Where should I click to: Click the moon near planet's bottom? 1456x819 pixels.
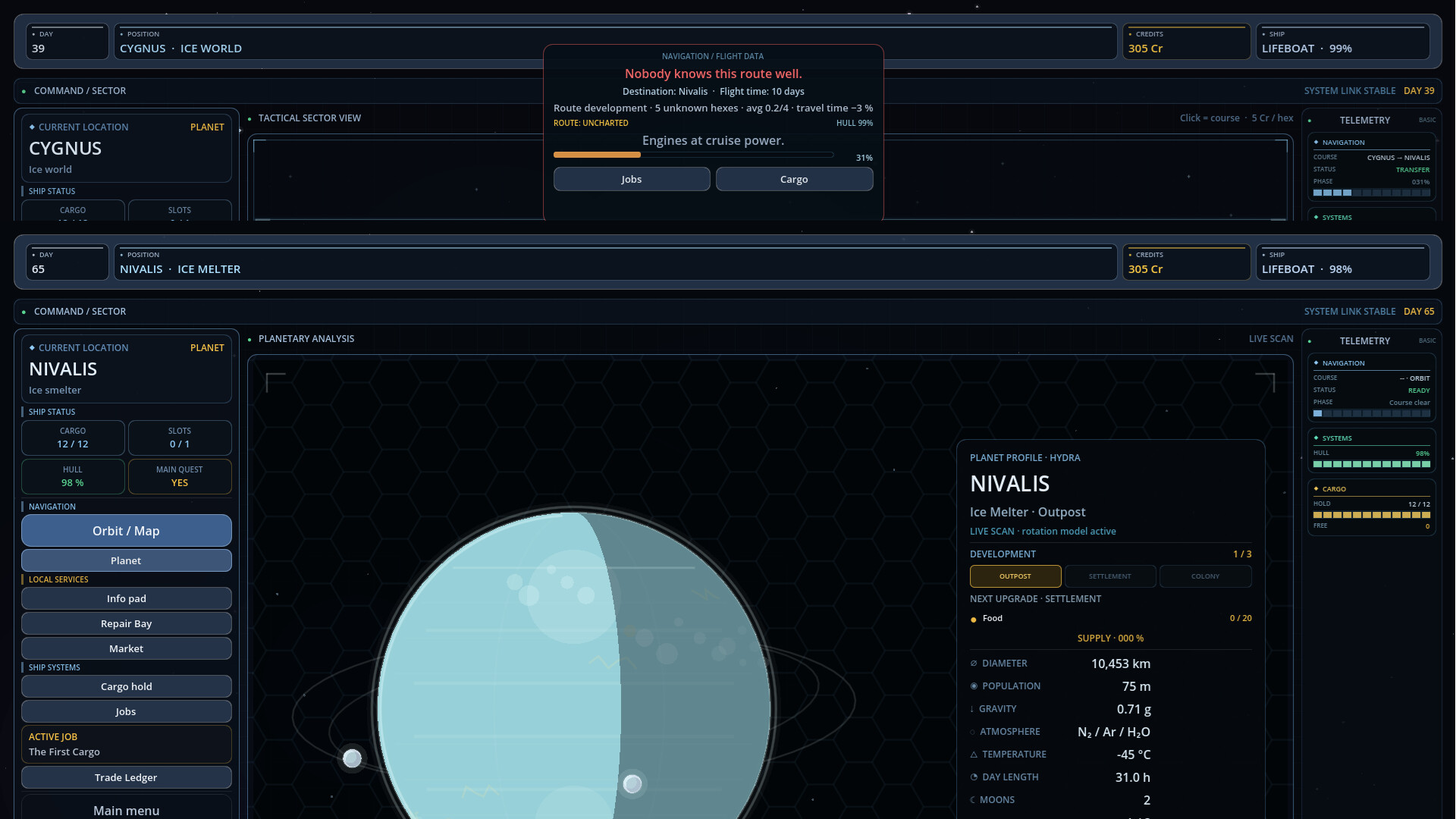click(632, 784)
